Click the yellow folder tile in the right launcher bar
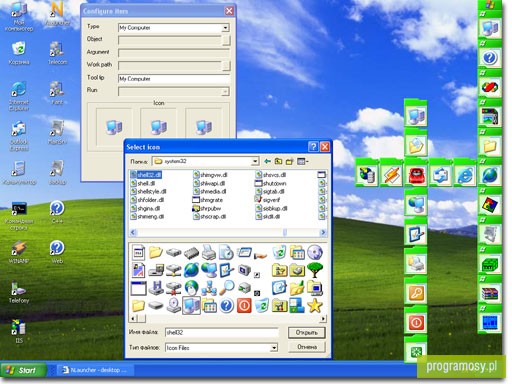512x384 pixels. (x=490, y=145)
